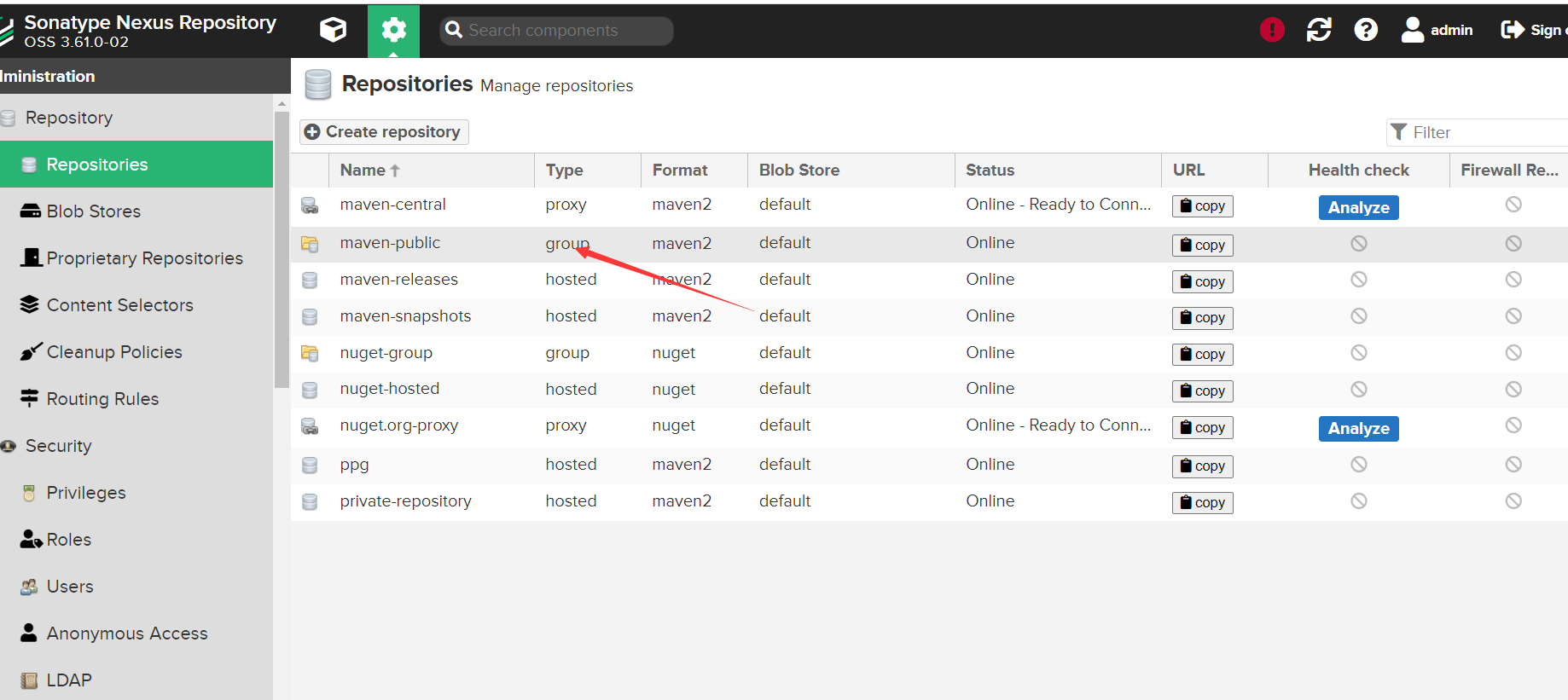Copy URL for private-repository
Image resolution: width=1568 pixels, height=700 pixels.
(x=1202, y=503)
